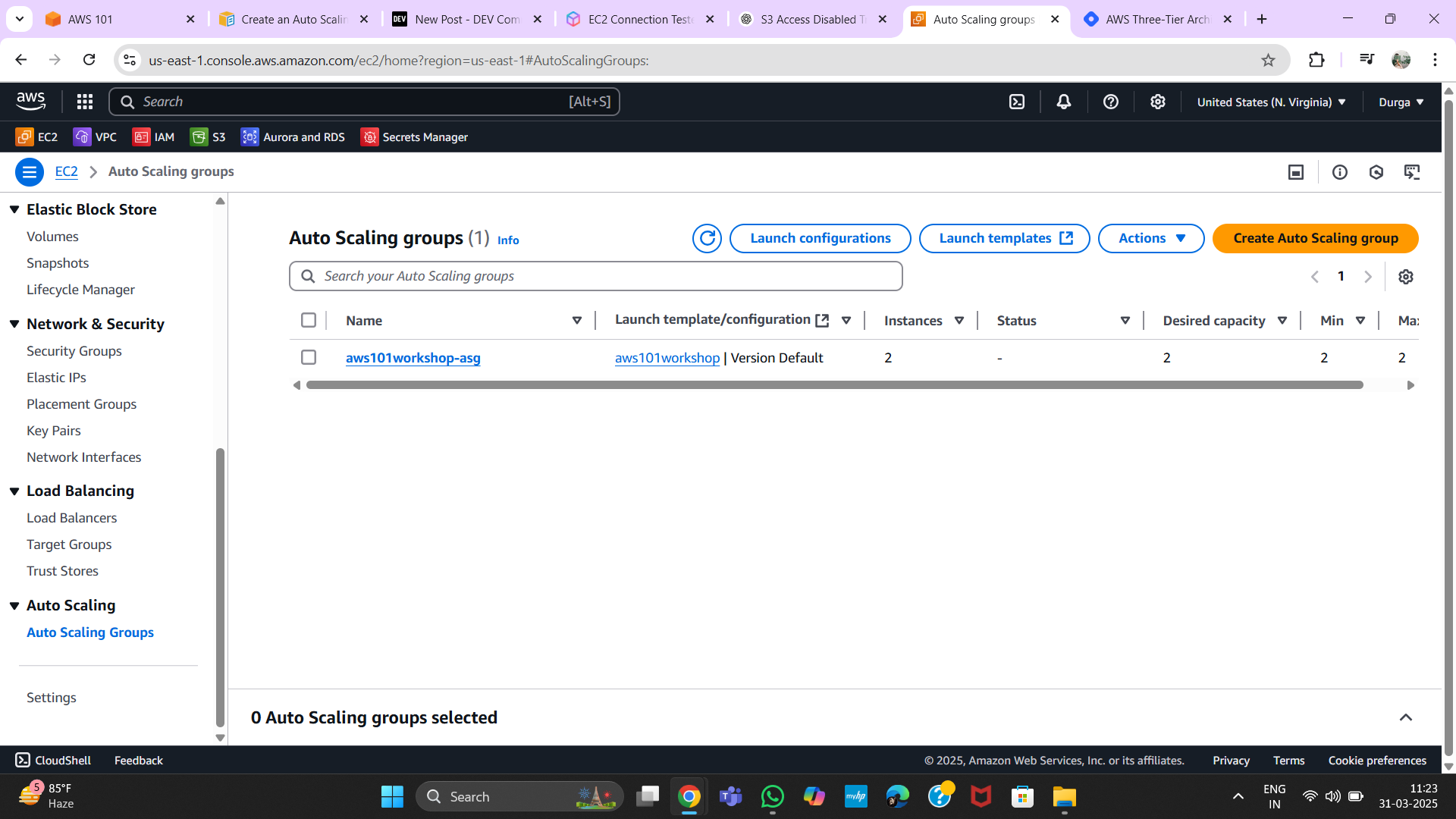The height and width of the screenshot is (819, 1456).
Task: Bookmark this page with the star icon
Action: point(1268,60)
